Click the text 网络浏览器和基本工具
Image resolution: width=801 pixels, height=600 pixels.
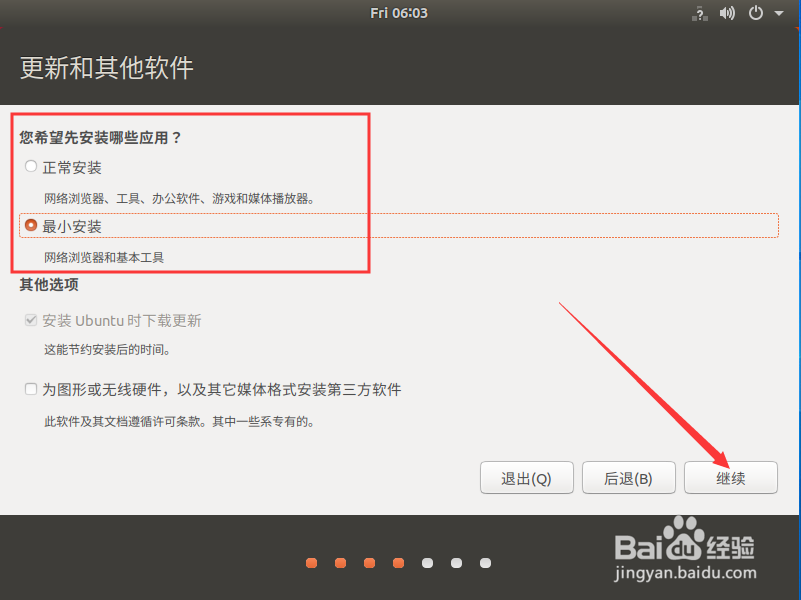click(x=104, y=257)
